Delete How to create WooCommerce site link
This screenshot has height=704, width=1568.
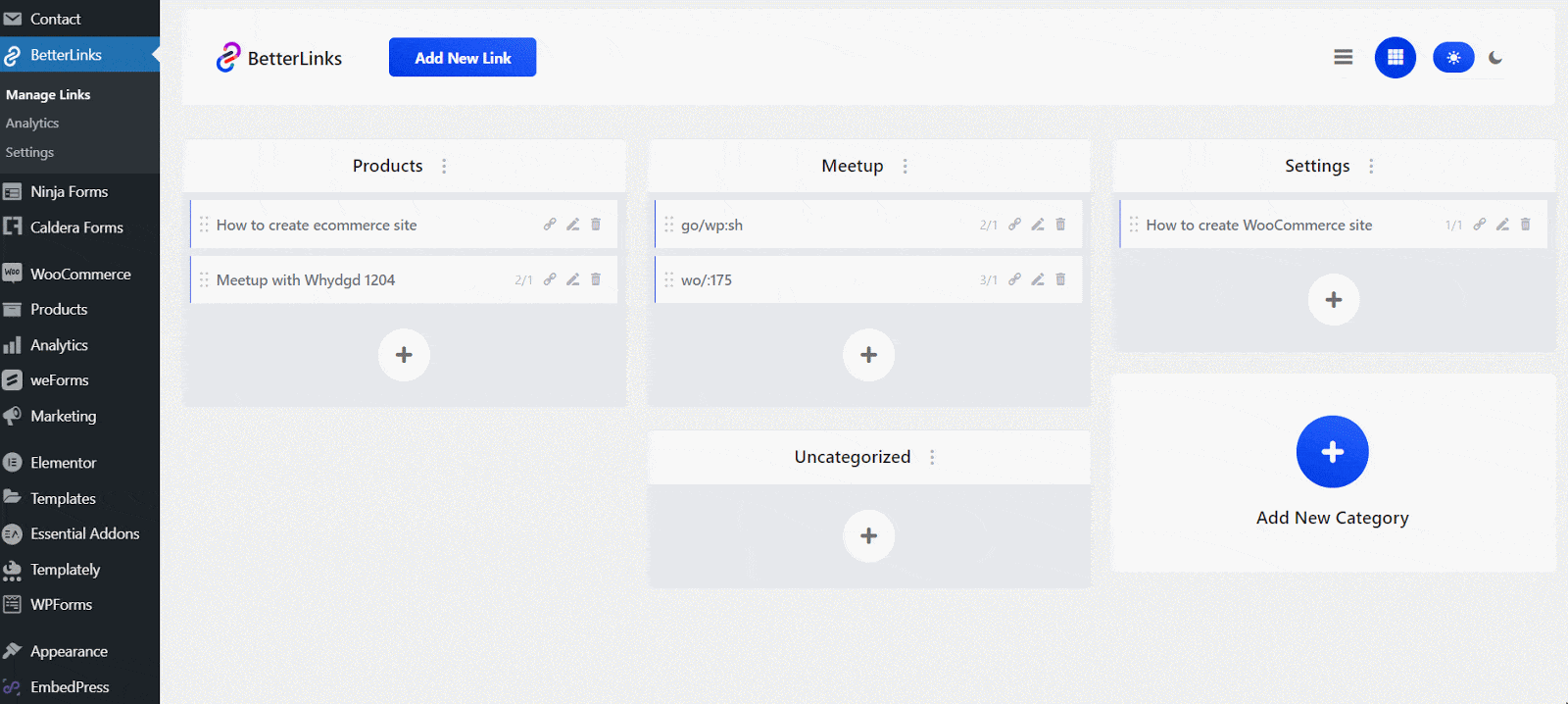[1525, 225]
